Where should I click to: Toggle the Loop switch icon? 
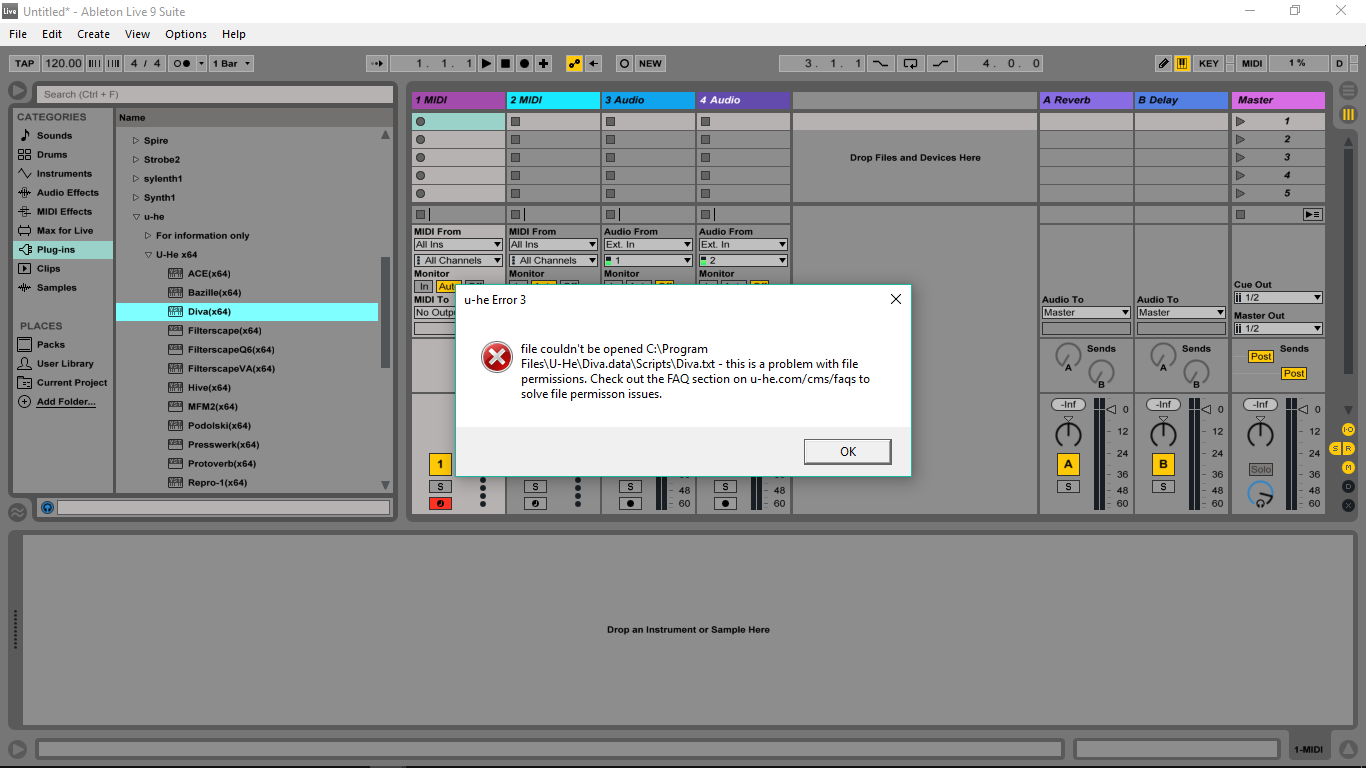pos(910,63)
